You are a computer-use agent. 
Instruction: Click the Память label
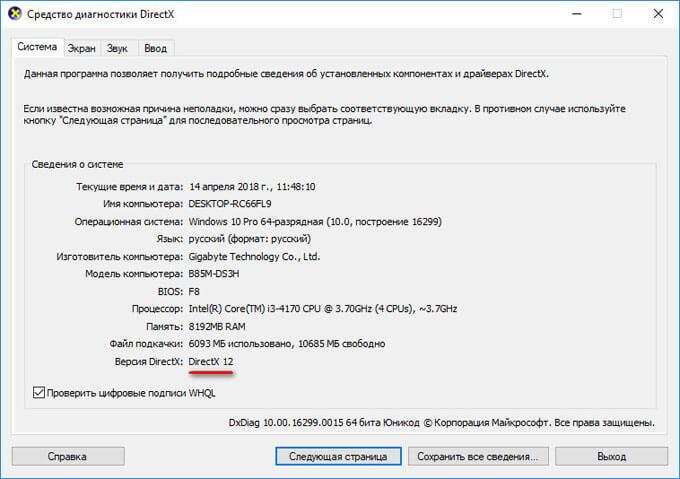pyautogui.click(x=165, y=326)
